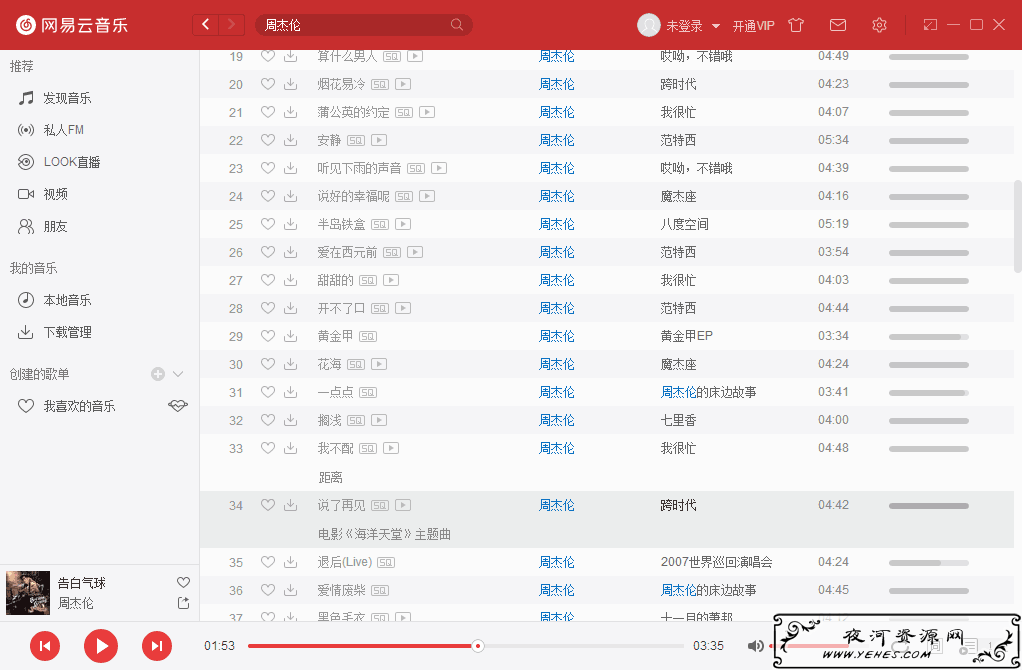The height and width of the screenshot is (670, 1022).
Task: Click the search magnifier icon
Action: 457,25
